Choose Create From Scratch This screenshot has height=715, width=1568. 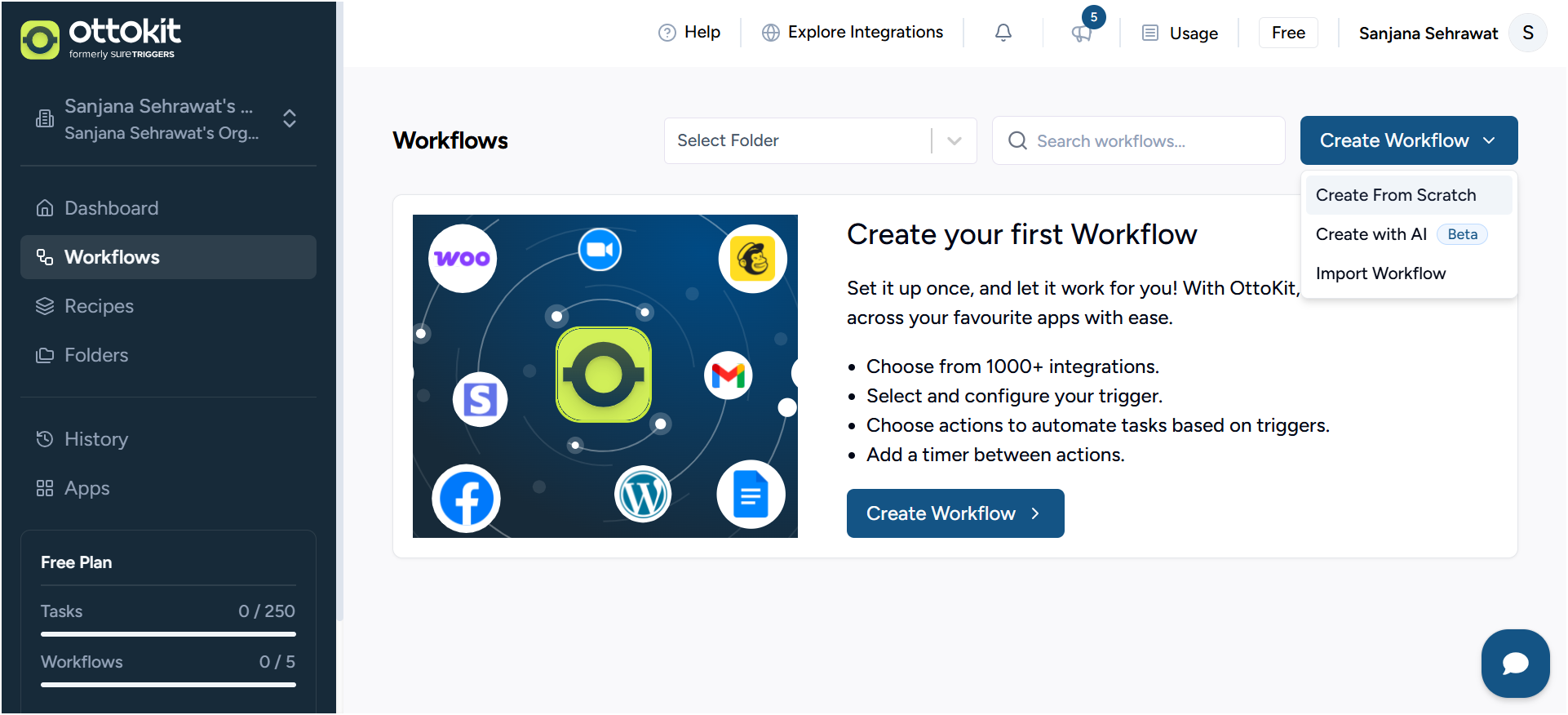pos(1409,195)
